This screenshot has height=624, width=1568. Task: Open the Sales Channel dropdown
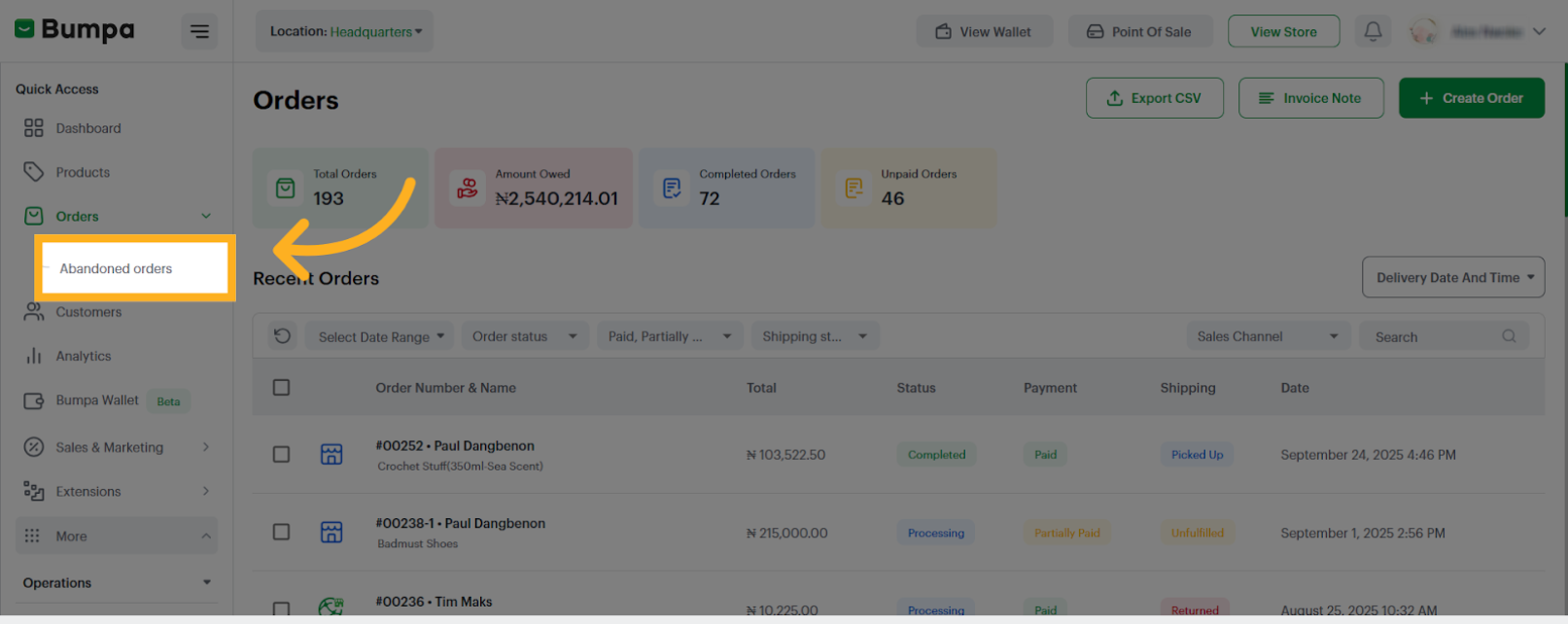[x=1268, y=336]
